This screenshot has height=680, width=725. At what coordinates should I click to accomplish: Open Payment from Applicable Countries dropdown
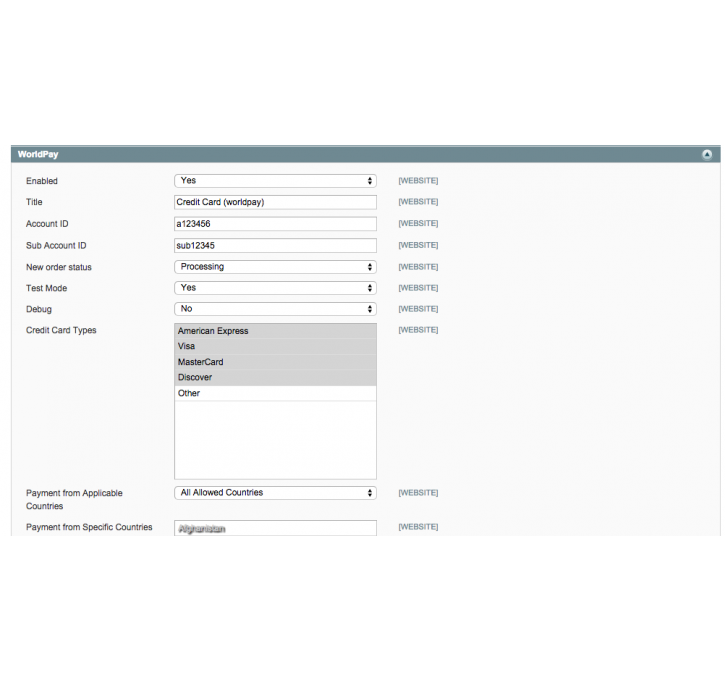click(x=276, y=493)
